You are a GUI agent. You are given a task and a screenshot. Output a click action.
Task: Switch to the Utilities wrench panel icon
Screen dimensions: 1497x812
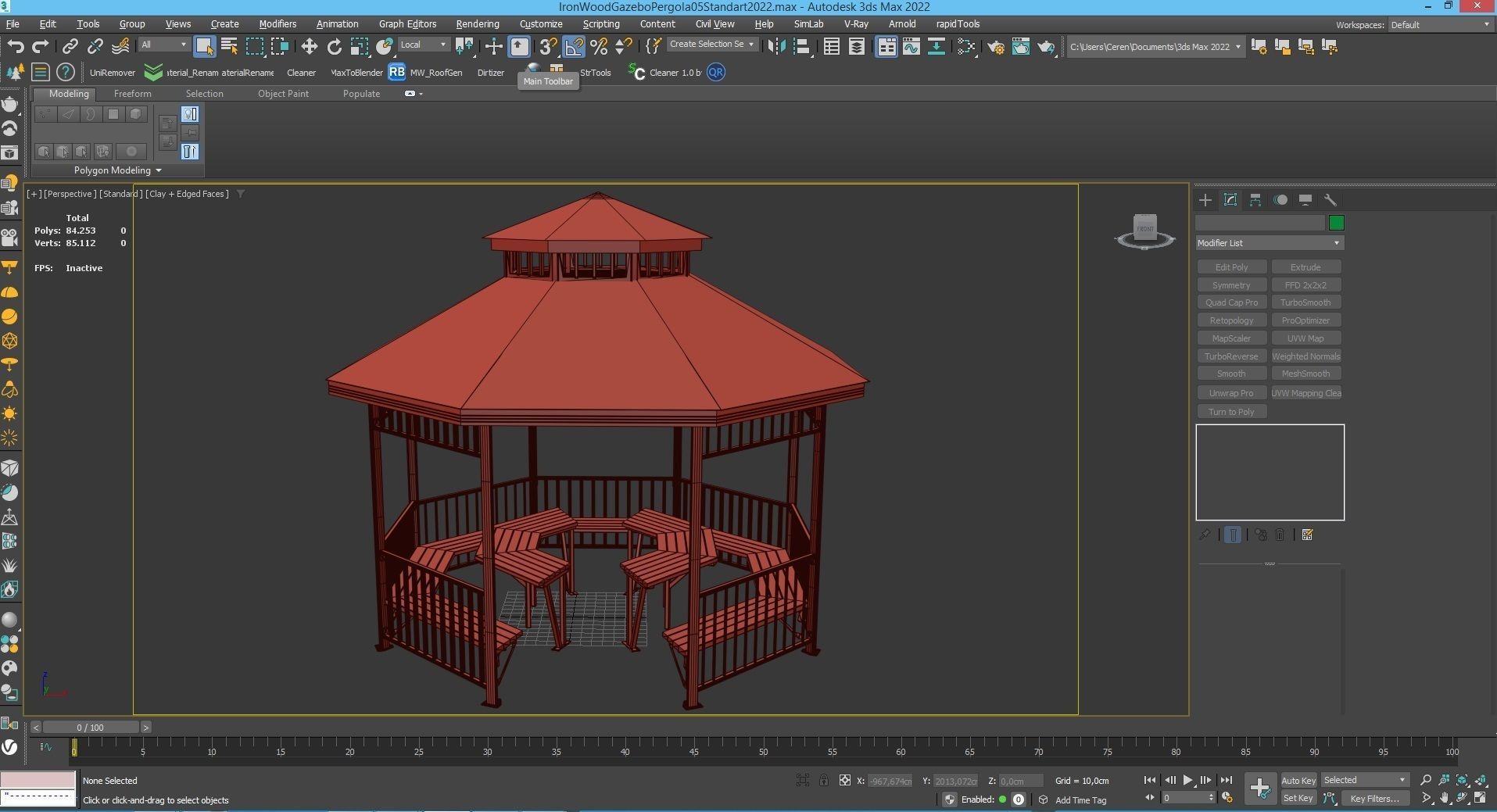point(1330,200)
